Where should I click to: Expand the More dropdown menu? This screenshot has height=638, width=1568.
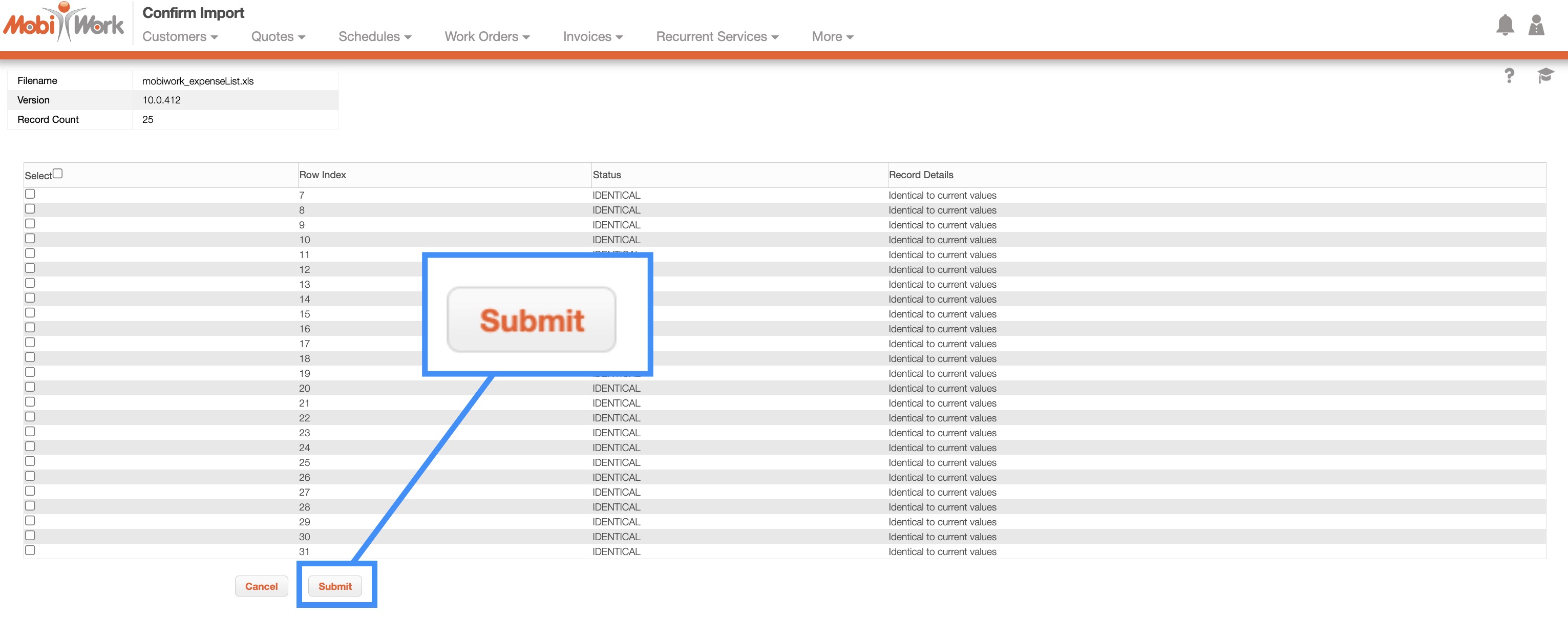click(832, 36)
